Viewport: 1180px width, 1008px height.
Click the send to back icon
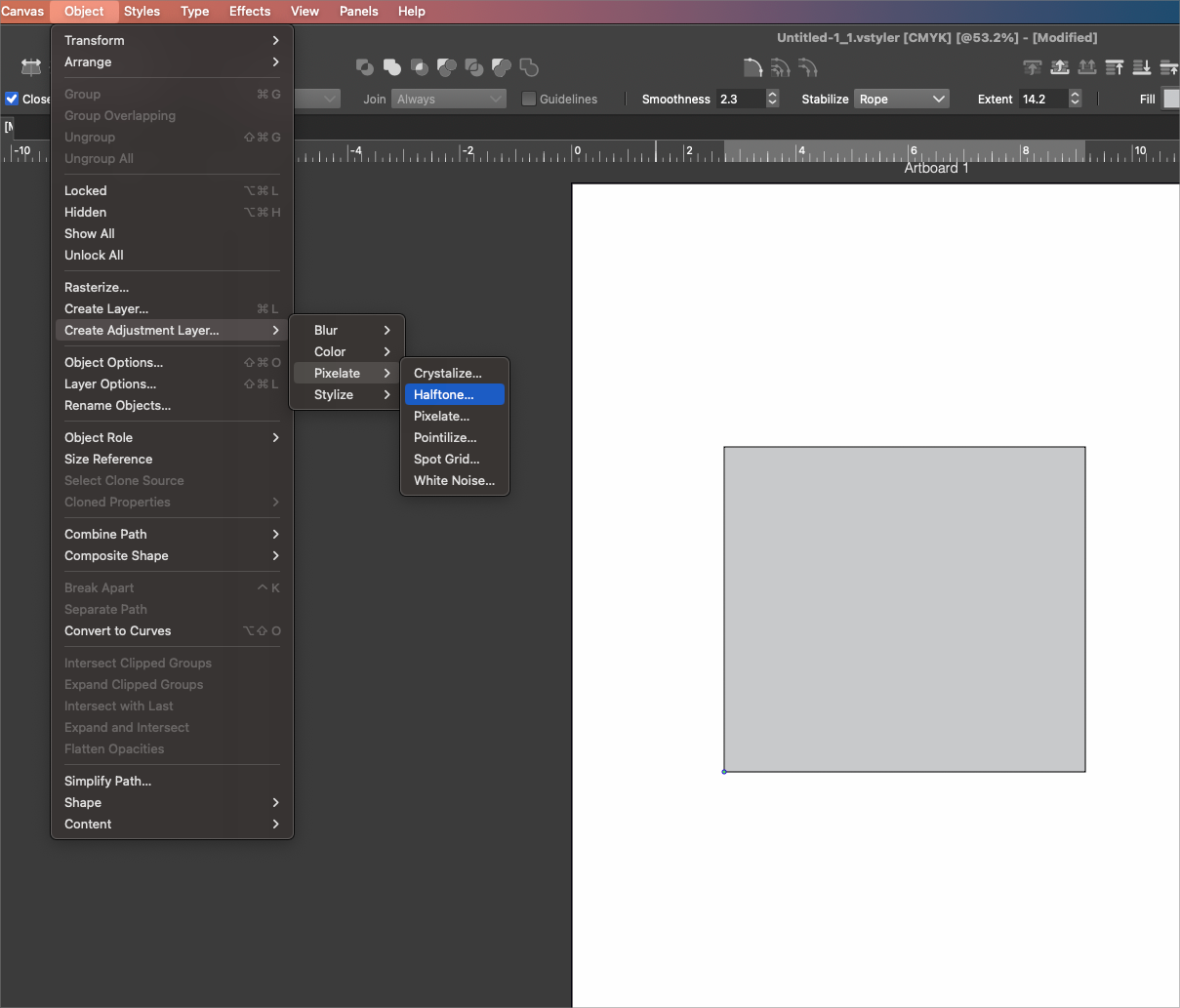tap(1142, 67)
